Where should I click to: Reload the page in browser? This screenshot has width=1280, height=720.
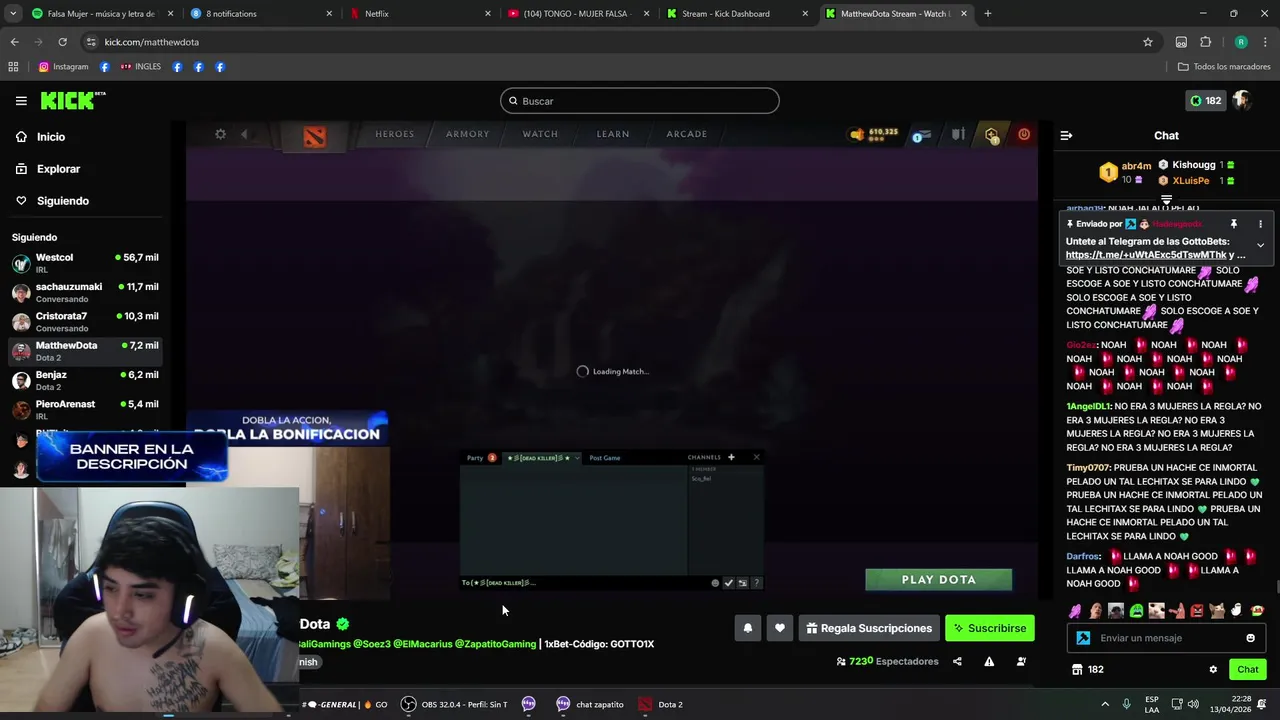[62, 42]
